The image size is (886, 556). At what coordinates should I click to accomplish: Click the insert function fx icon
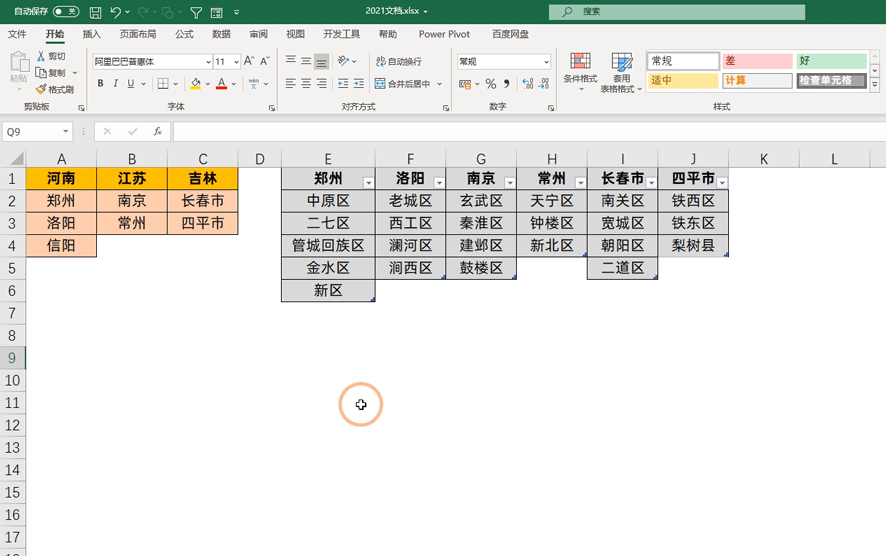pos(158,132)
